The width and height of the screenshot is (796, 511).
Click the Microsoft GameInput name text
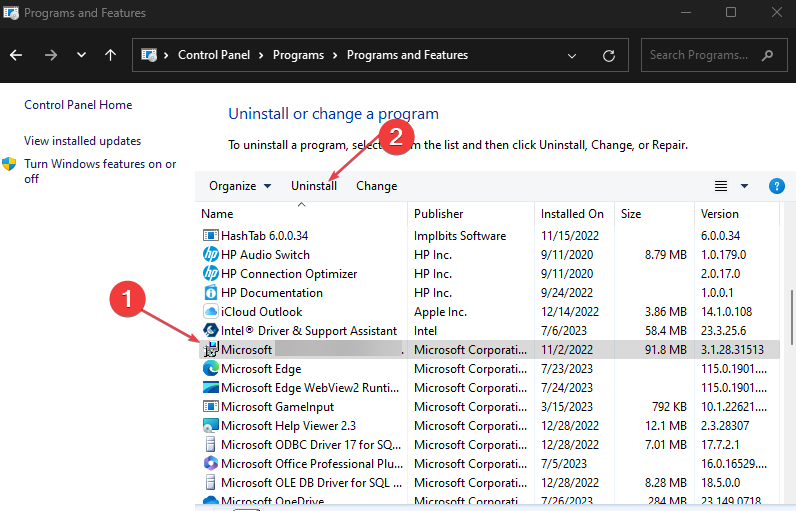coord(277,406)
